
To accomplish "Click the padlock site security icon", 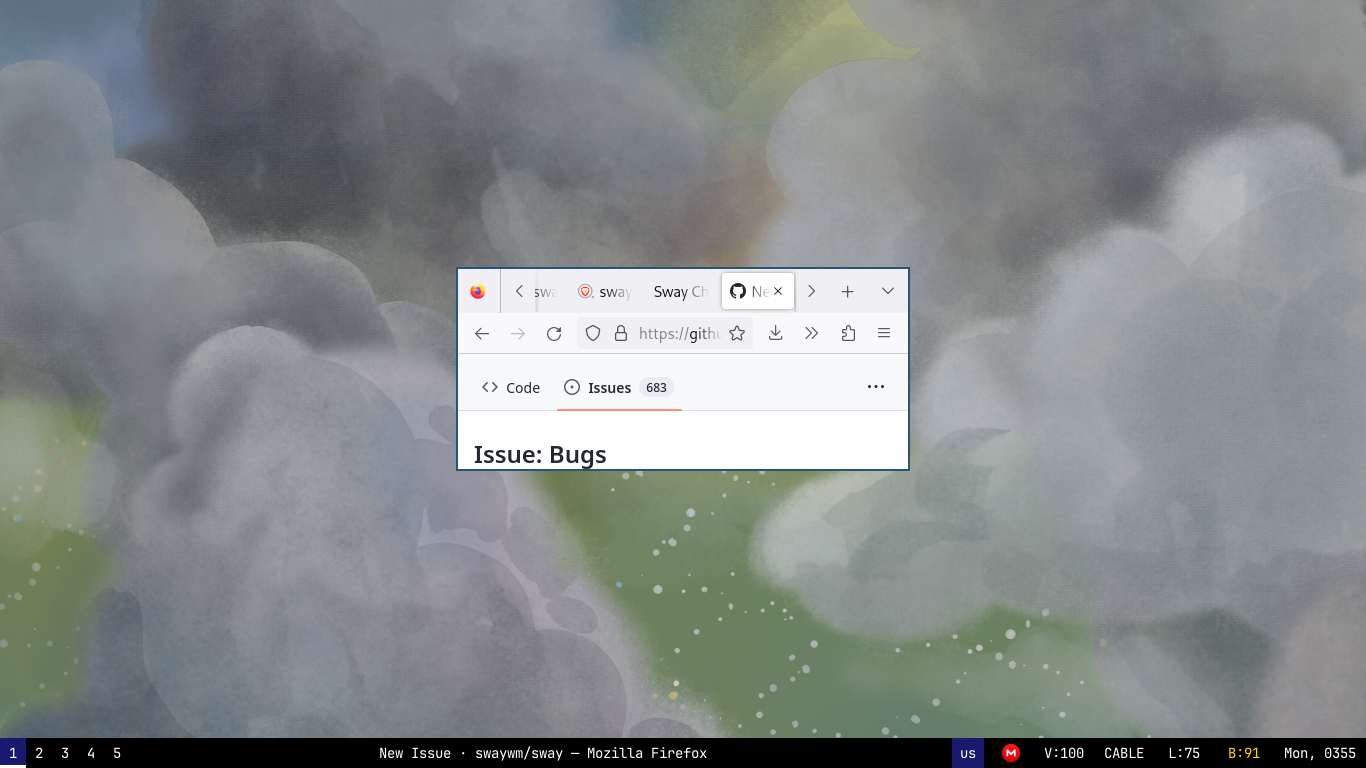I will 620,333.
